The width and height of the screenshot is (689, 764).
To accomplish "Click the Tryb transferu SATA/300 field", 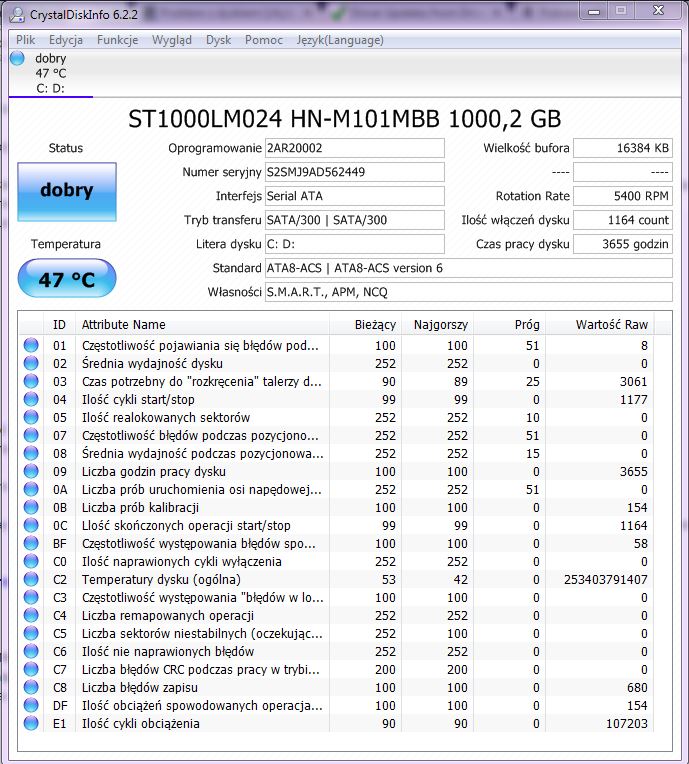I will [x=354, y=220].
